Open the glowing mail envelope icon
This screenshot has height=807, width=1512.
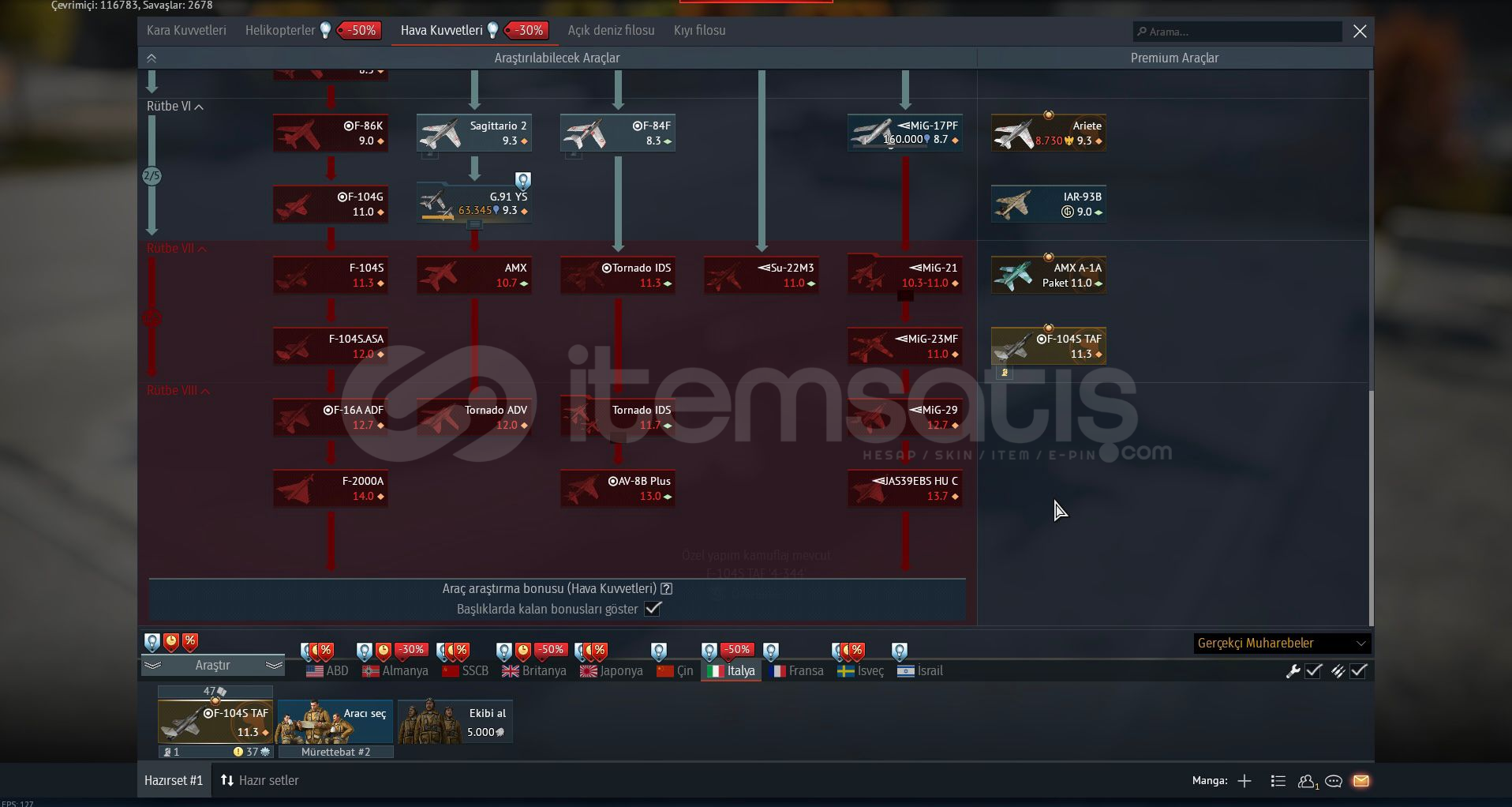(1361, 781)
